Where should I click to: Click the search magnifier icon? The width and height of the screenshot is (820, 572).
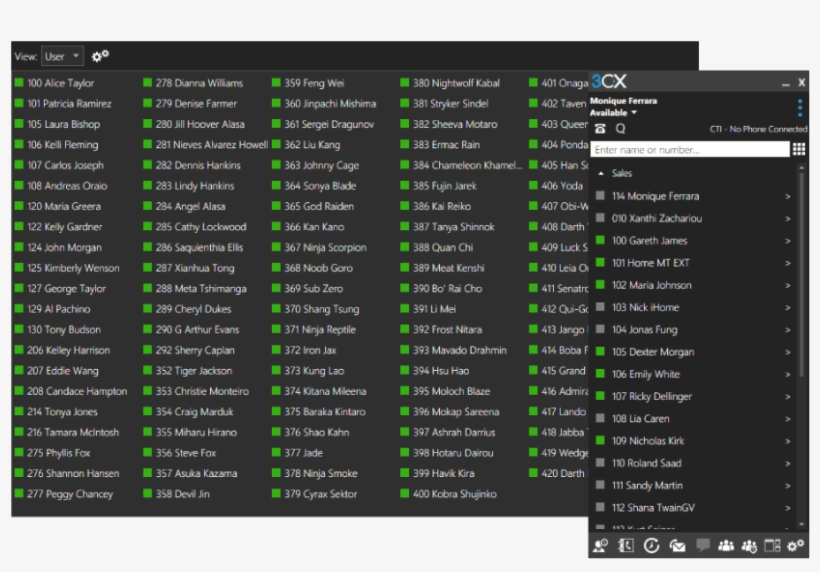pyautogui.click(x=620, y=129)
